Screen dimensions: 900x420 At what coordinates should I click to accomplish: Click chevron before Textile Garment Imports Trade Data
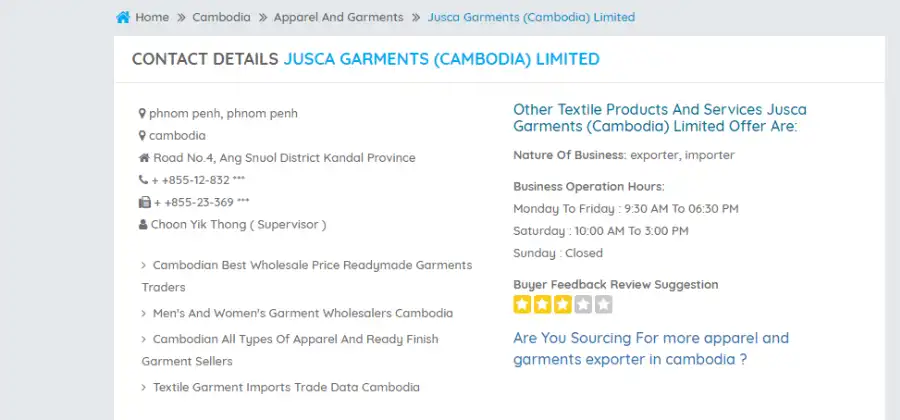click(144, 387)
